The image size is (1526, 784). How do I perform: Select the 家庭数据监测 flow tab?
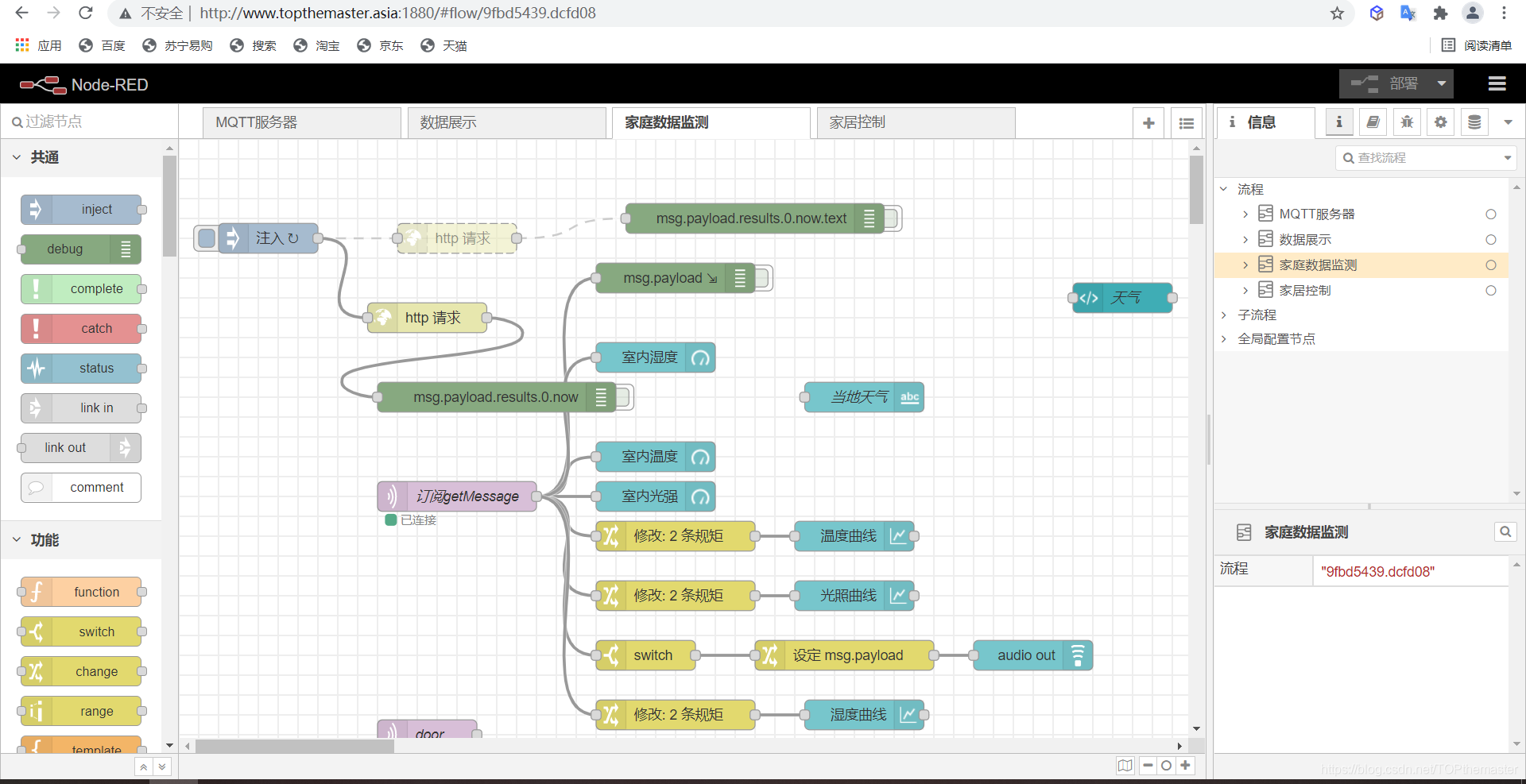(711, 123)
